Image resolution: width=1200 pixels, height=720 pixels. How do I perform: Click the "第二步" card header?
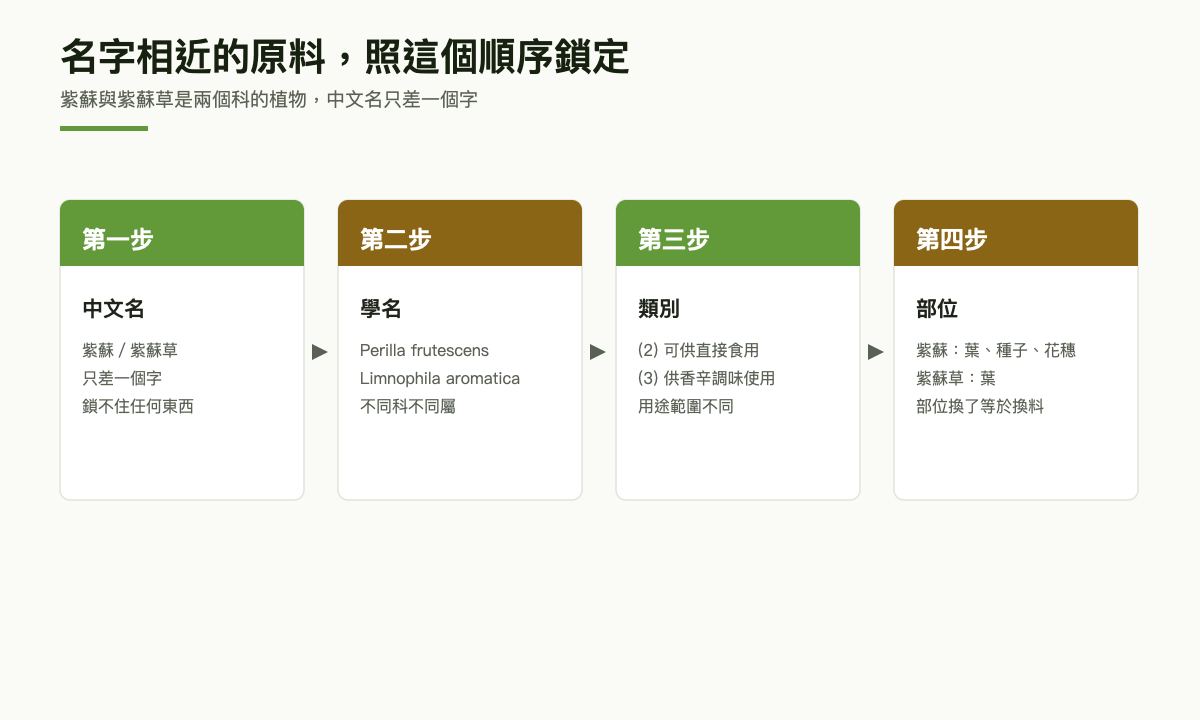pos(460,233)
